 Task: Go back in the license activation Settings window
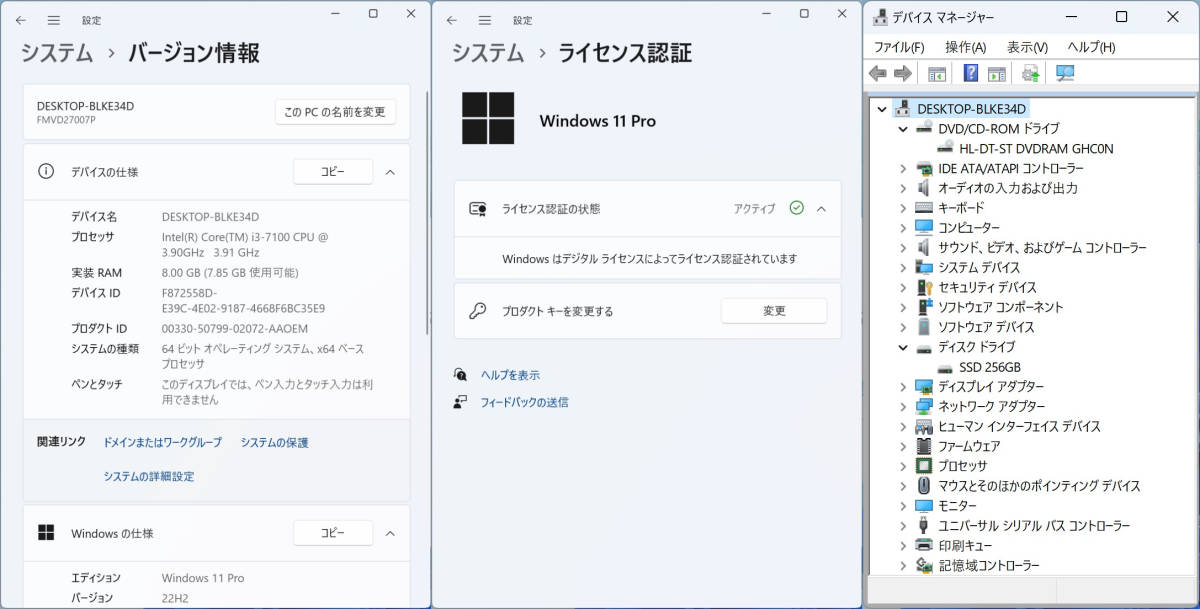pos(452,20)
